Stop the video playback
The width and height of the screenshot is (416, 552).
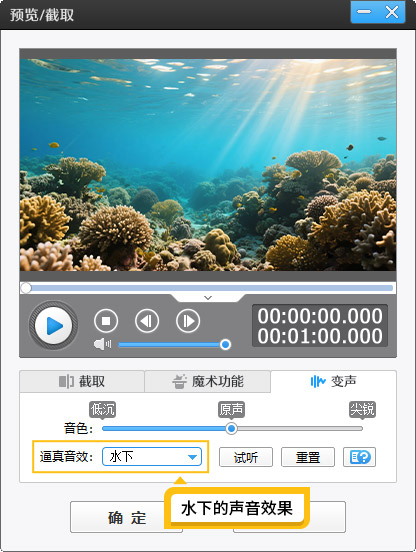[106, 321]
